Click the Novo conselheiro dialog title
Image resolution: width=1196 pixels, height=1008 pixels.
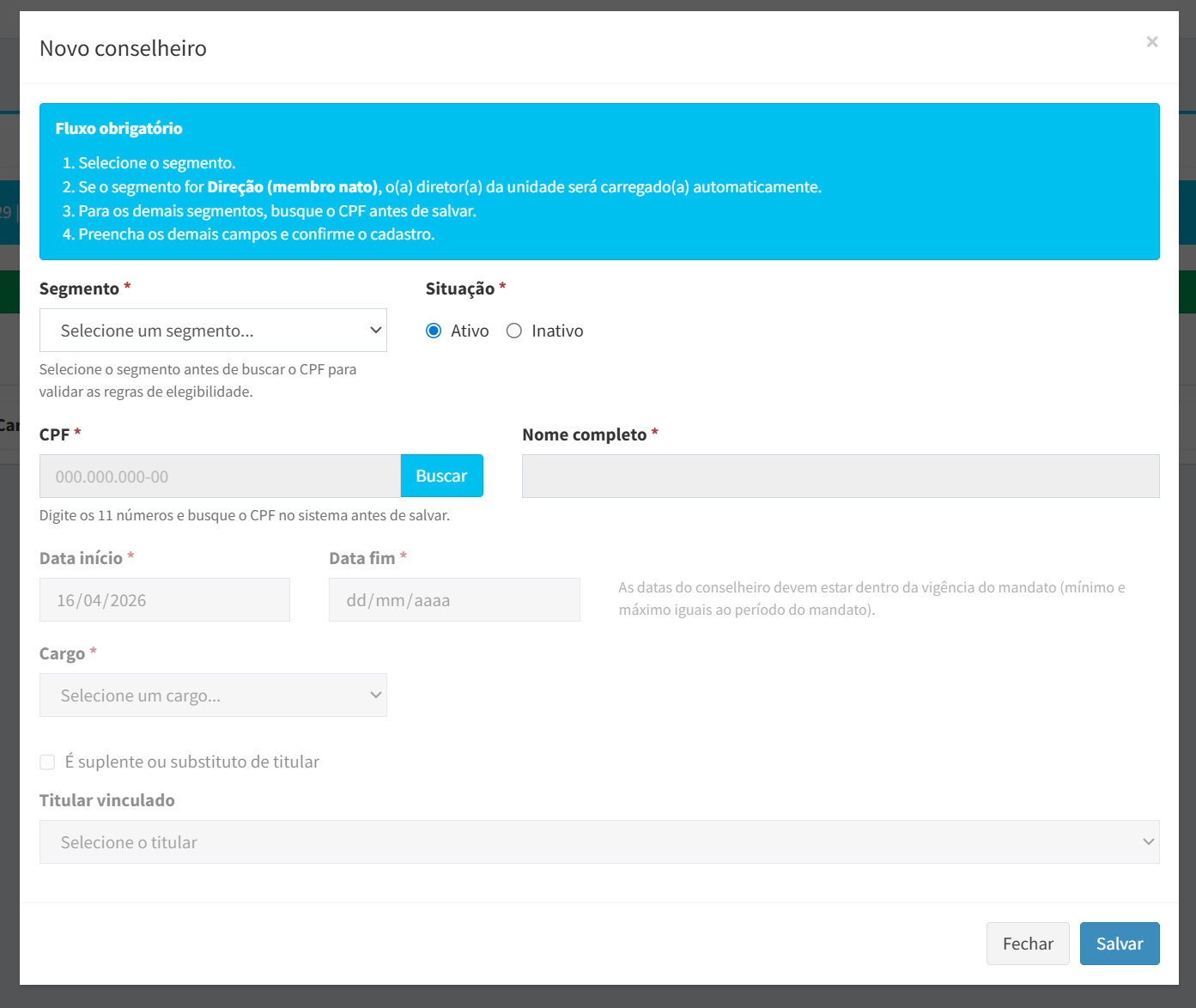point(123,49)
